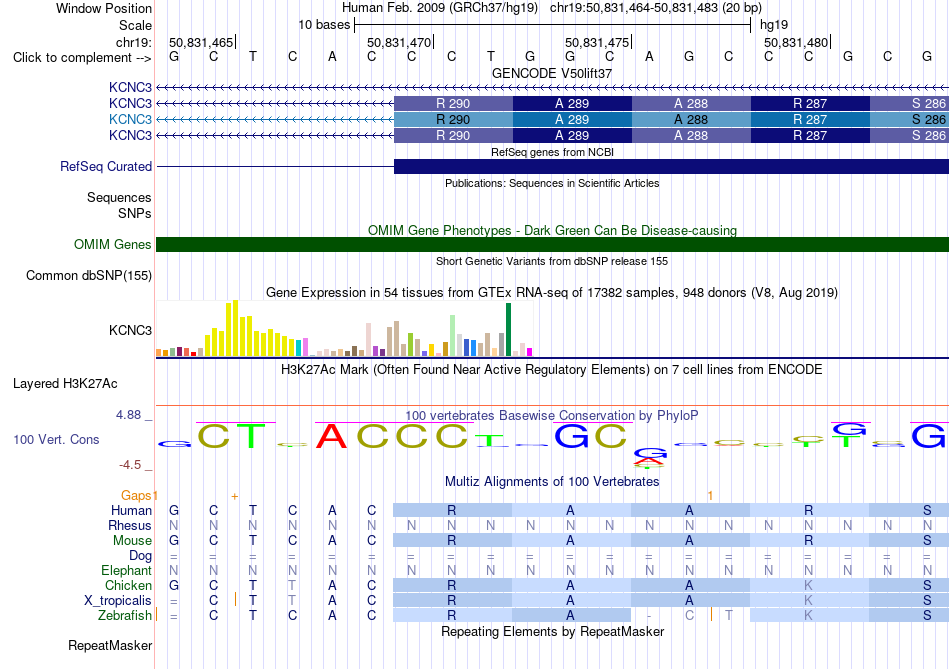Click the hg19 label beside scale bar
This screenshot has width=950, height=669.
[774, 25]
